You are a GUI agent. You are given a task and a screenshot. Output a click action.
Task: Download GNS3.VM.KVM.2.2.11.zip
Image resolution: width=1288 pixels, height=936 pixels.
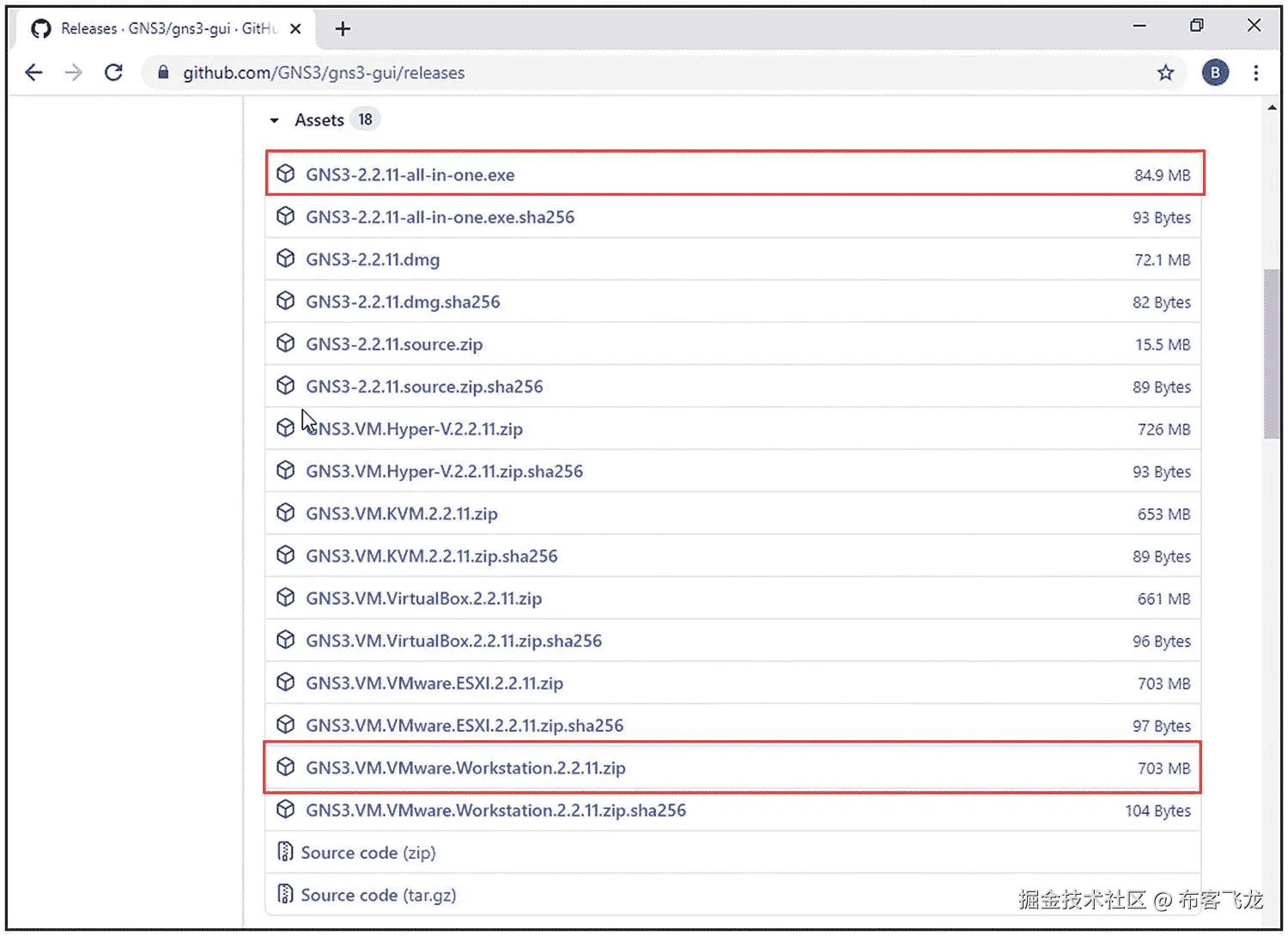pyautogui.click(x=401, y=514)
